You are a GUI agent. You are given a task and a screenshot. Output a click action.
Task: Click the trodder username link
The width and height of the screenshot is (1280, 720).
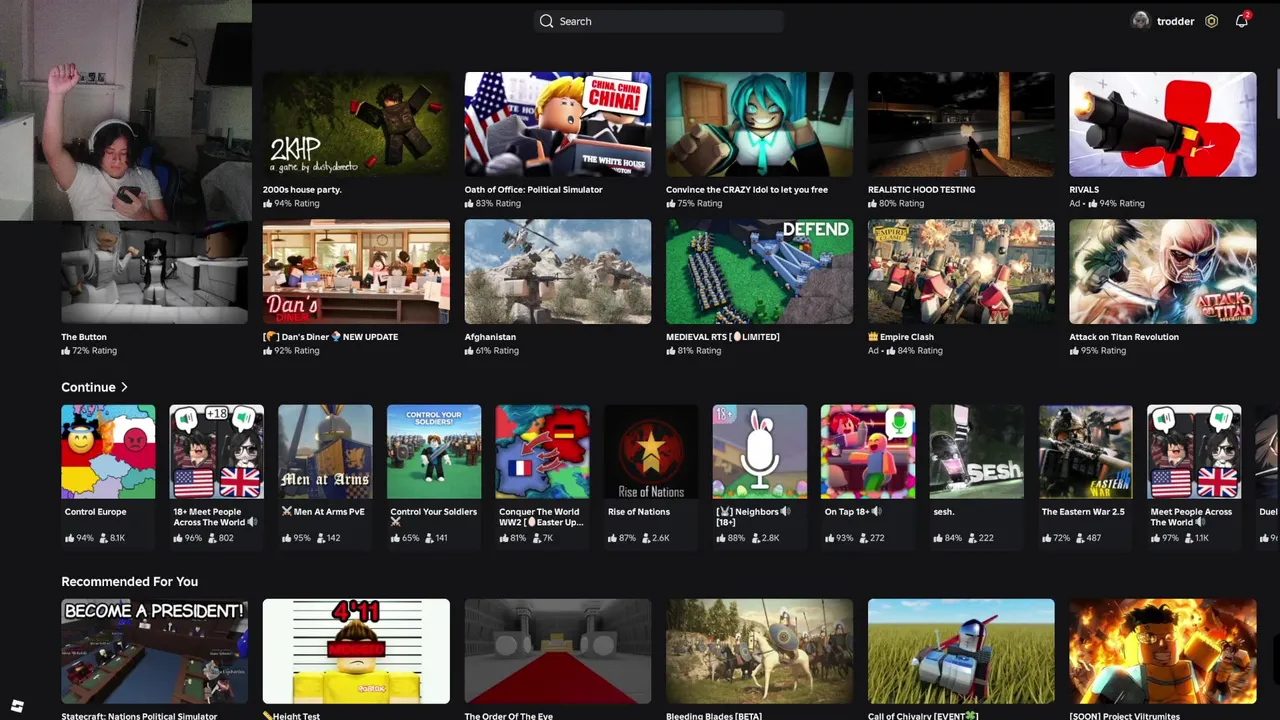coord(1175,21)
